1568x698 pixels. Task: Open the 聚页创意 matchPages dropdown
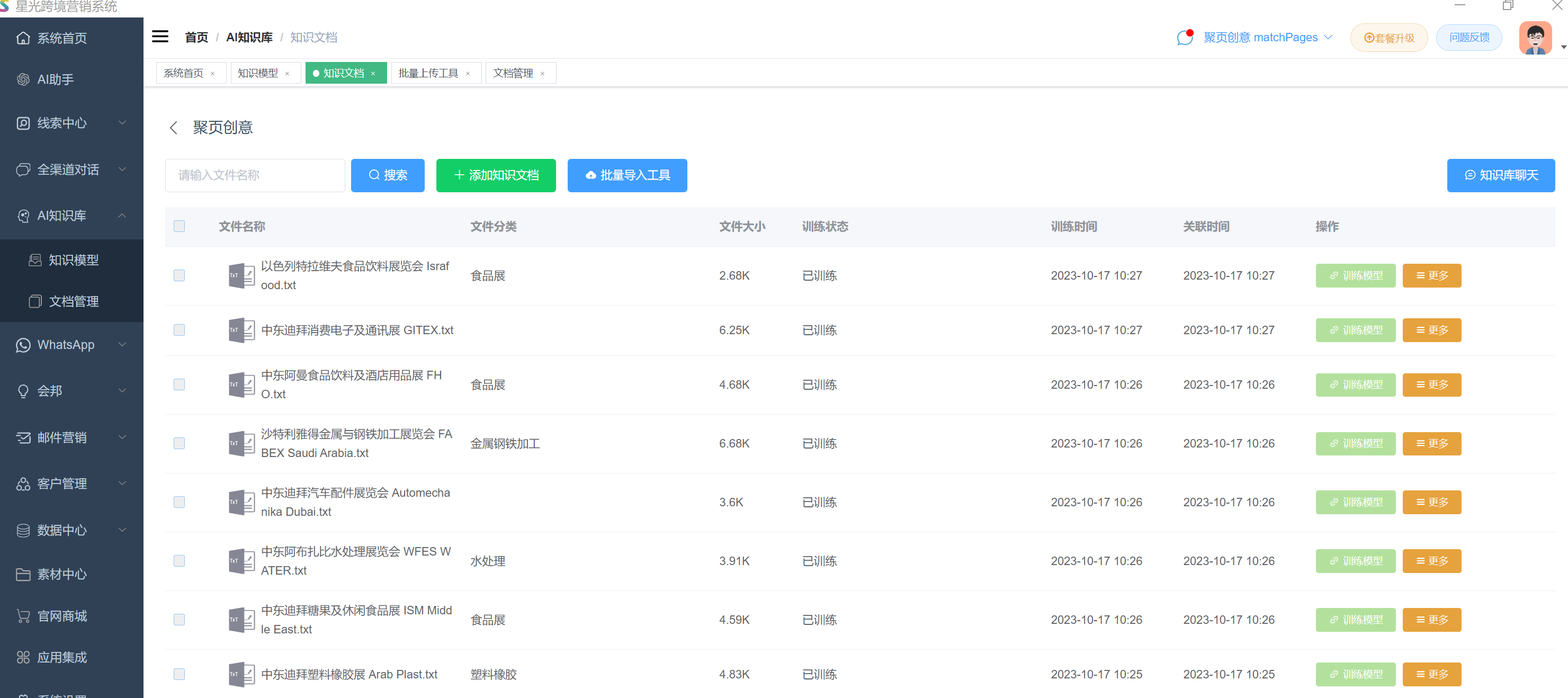click(x=1268, y=38)
